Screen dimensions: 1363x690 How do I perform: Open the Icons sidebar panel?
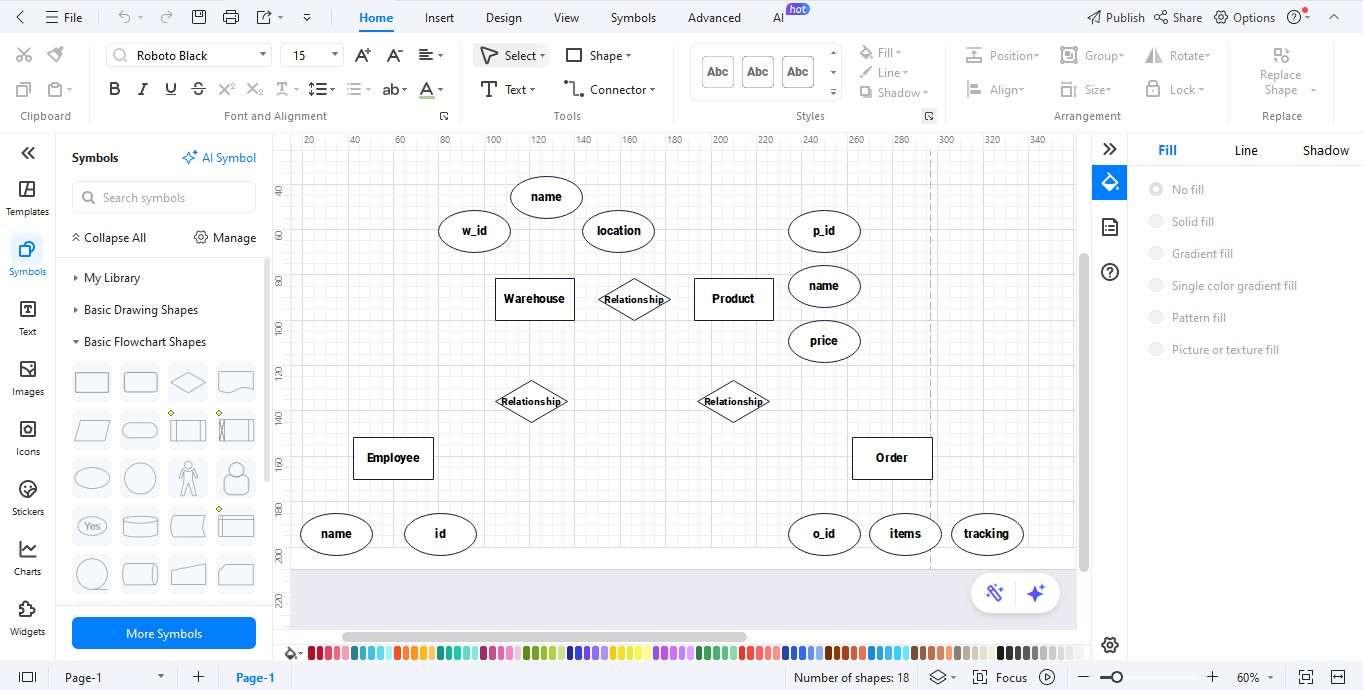(27, 438)
